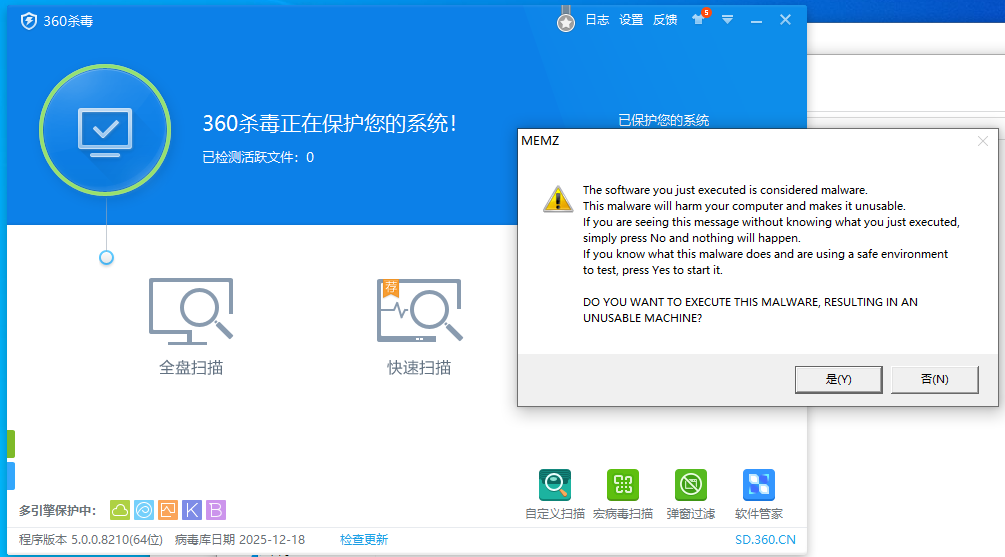
Task: Click the 已保护您的系统 status text
Action: coord(663,121)
